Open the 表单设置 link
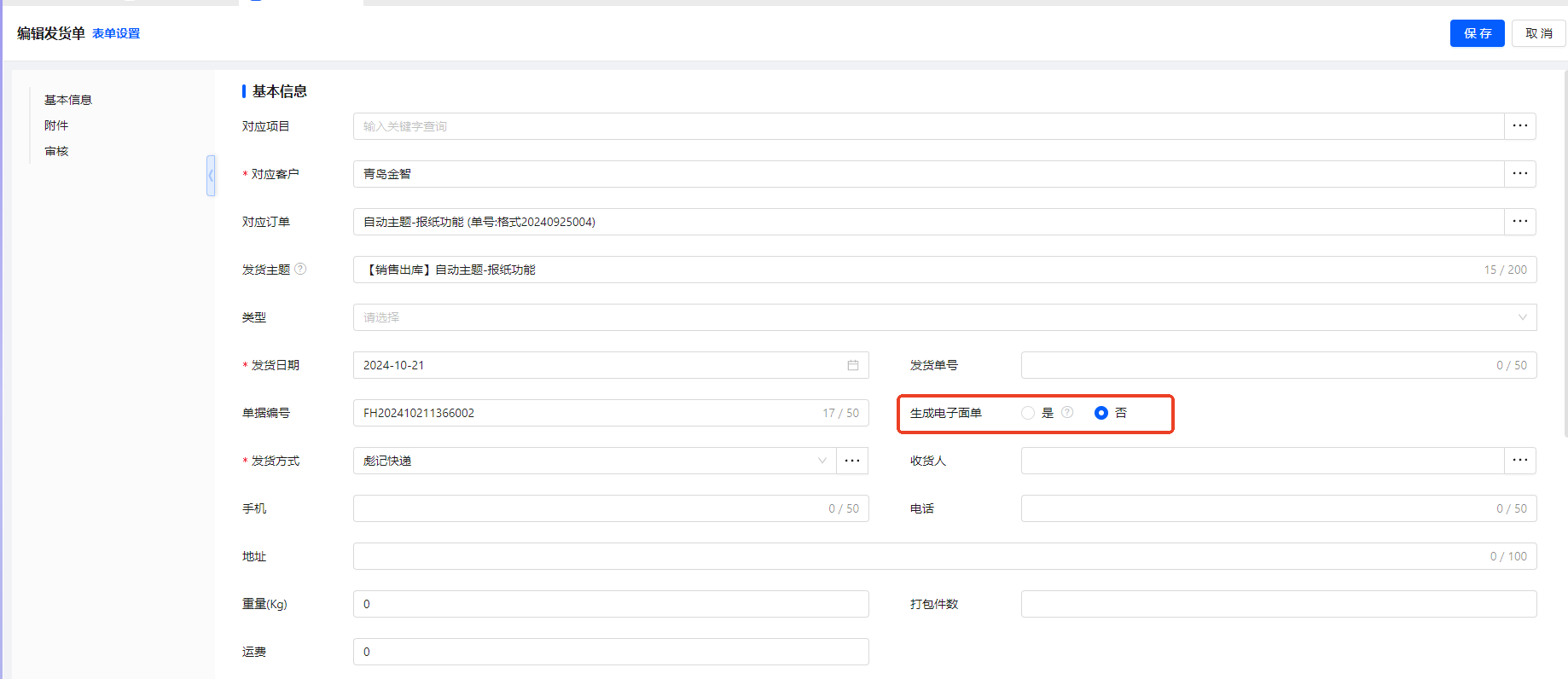Screen dimensions: 1568x679 [x=116, y=34]
